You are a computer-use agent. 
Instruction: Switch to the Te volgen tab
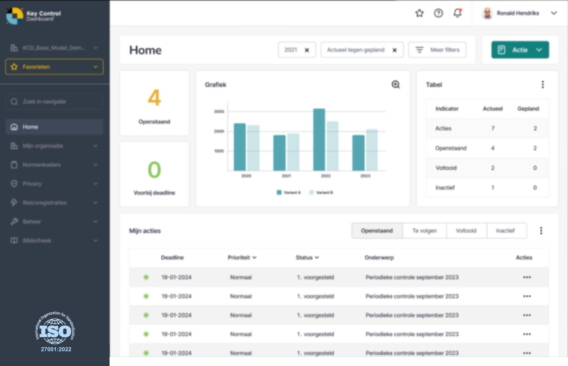[x=424, y=231]
